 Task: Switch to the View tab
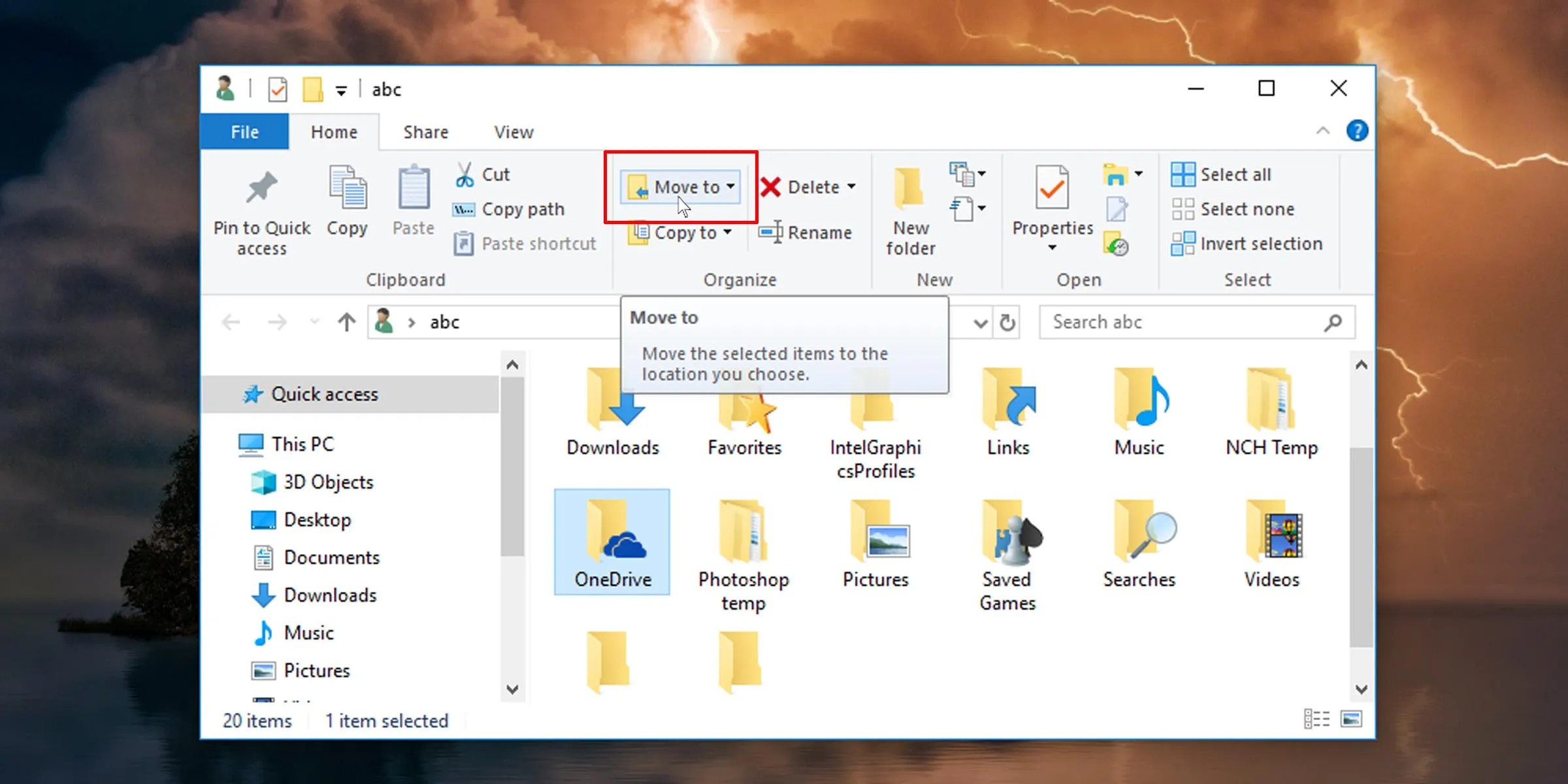click(512, 131)
